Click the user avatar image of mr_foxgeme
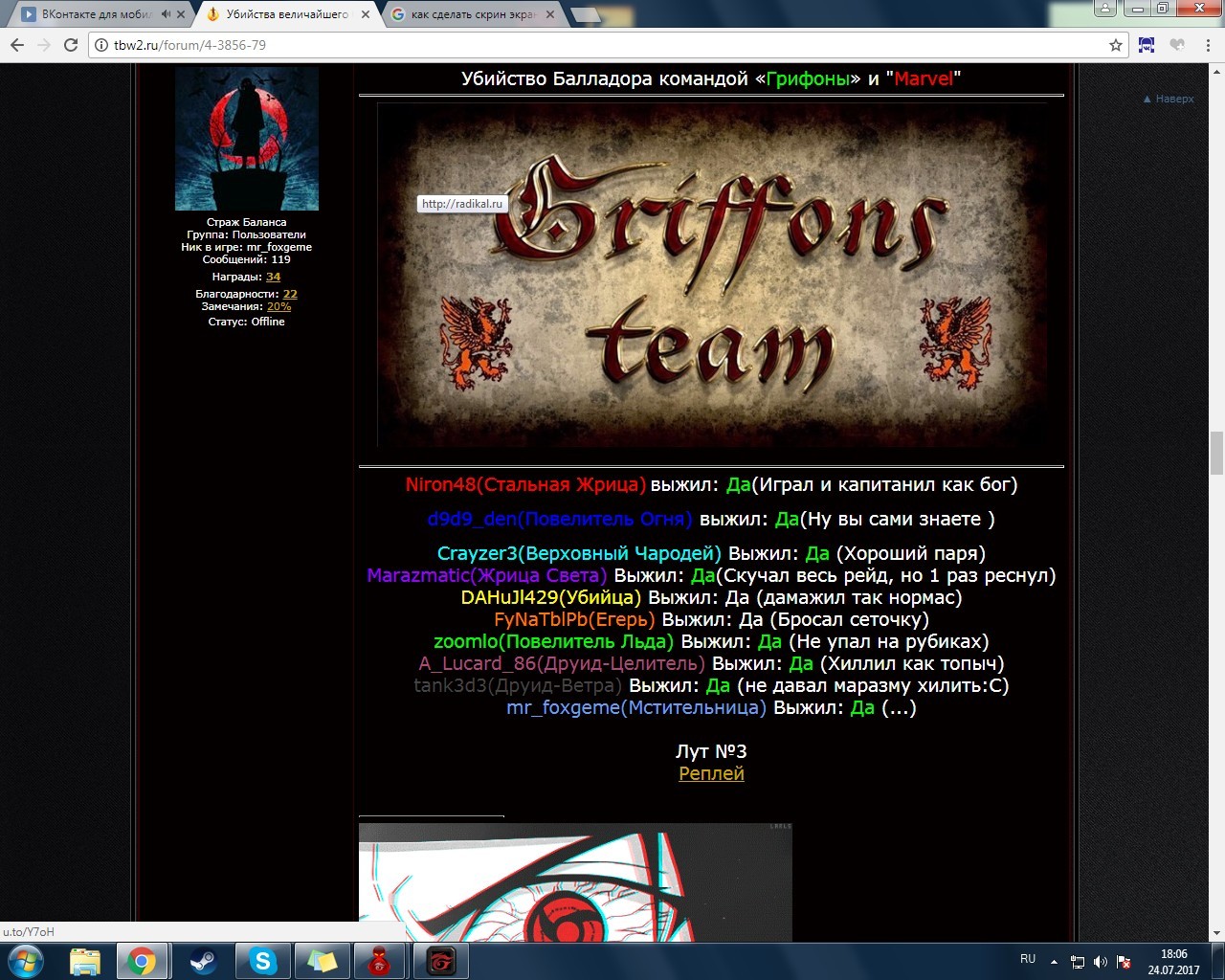Screen dimensions: 1225x980 [x=247, y=139]
